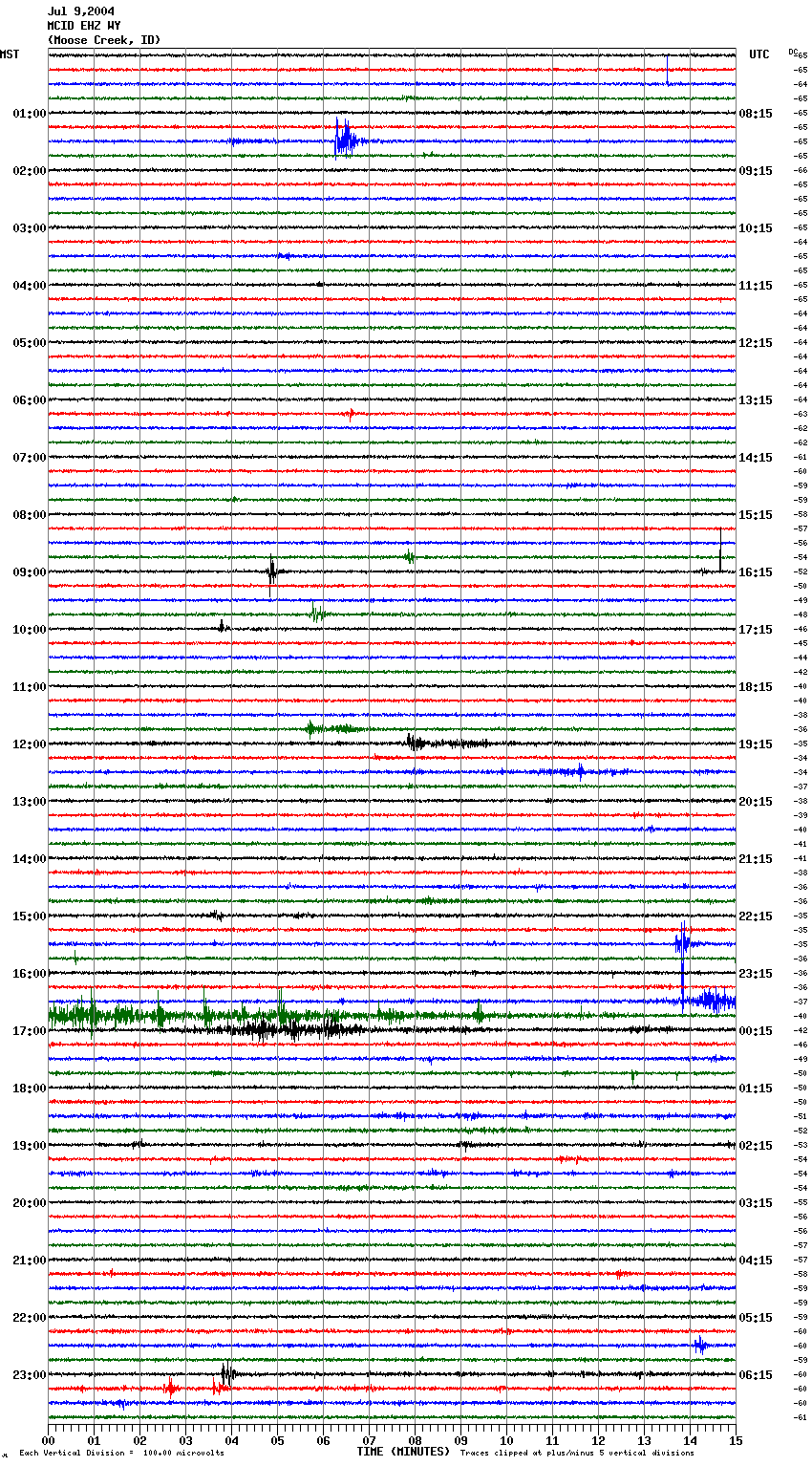The height and width of the screenshot is (1466, 812).
Task: Click the 07:00 MST time label
Action: click(30, 458)
